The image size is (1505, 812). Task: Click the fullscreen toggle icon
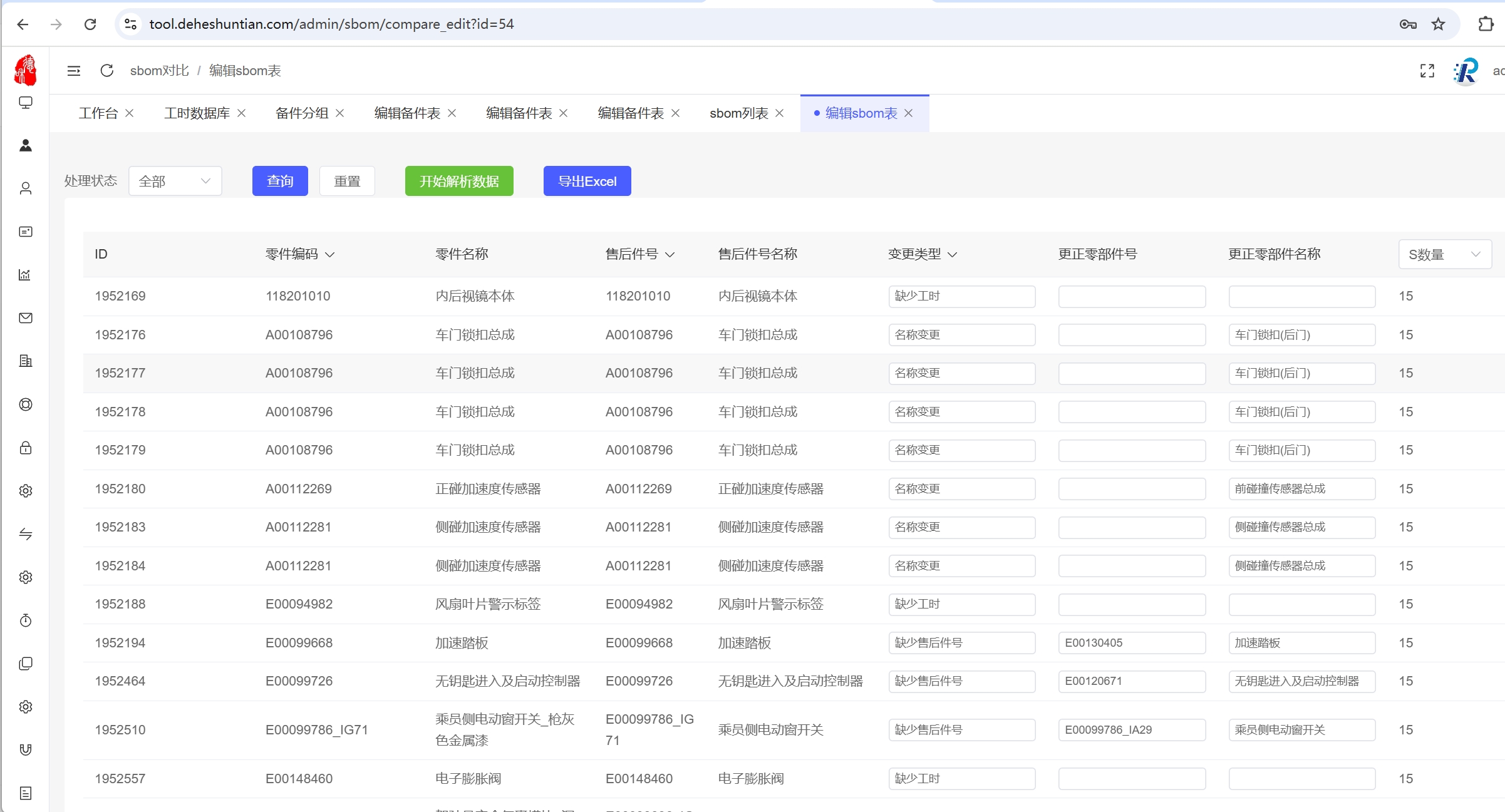click(x=1427, y=71)
